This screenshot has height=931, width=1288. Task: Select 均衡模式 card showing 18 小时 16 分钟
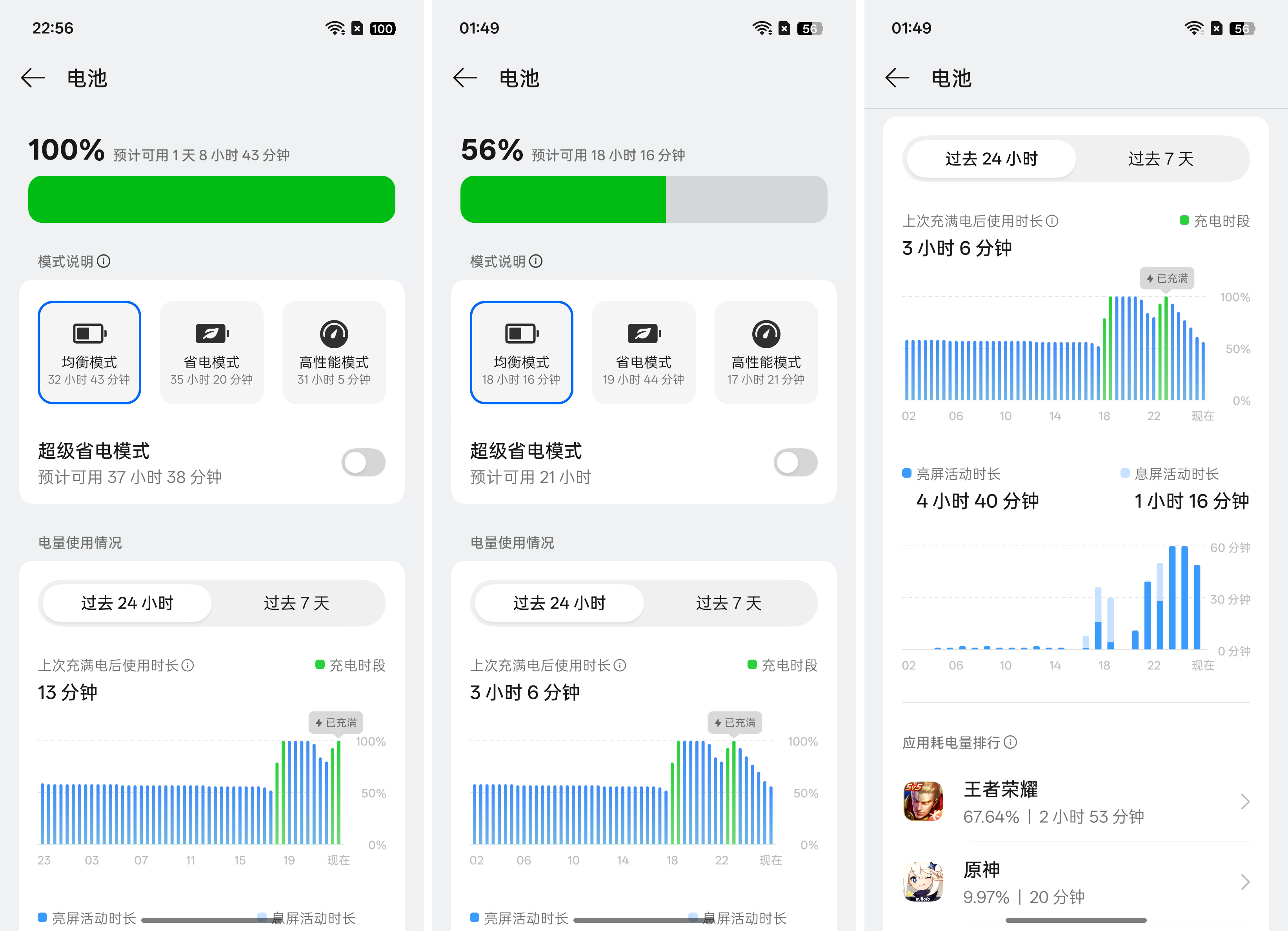pos(521,353)
